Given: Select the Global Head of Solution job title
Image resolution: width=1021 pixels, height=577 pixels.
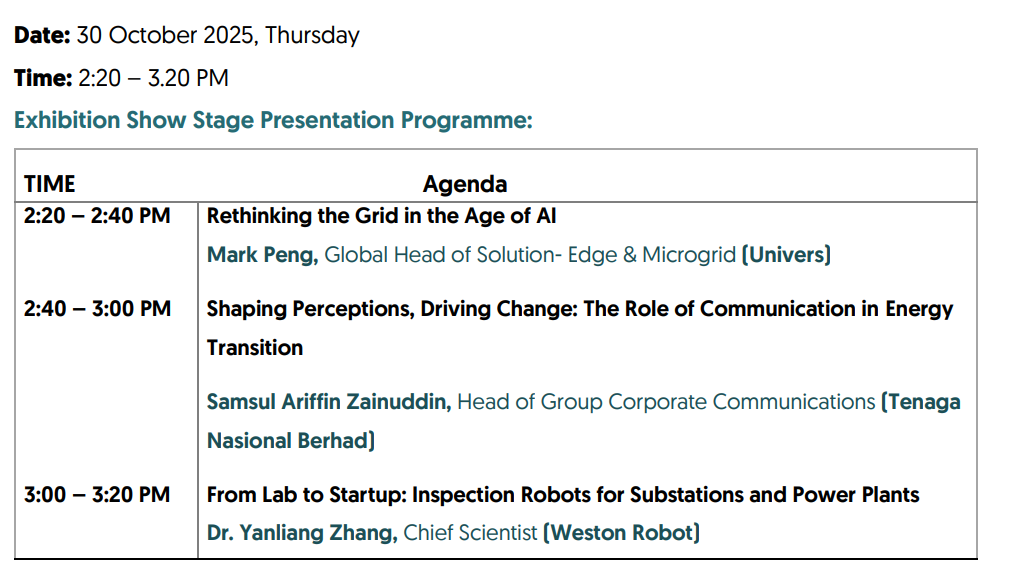Looking at the screenshot, I should [x=530, y=255].
